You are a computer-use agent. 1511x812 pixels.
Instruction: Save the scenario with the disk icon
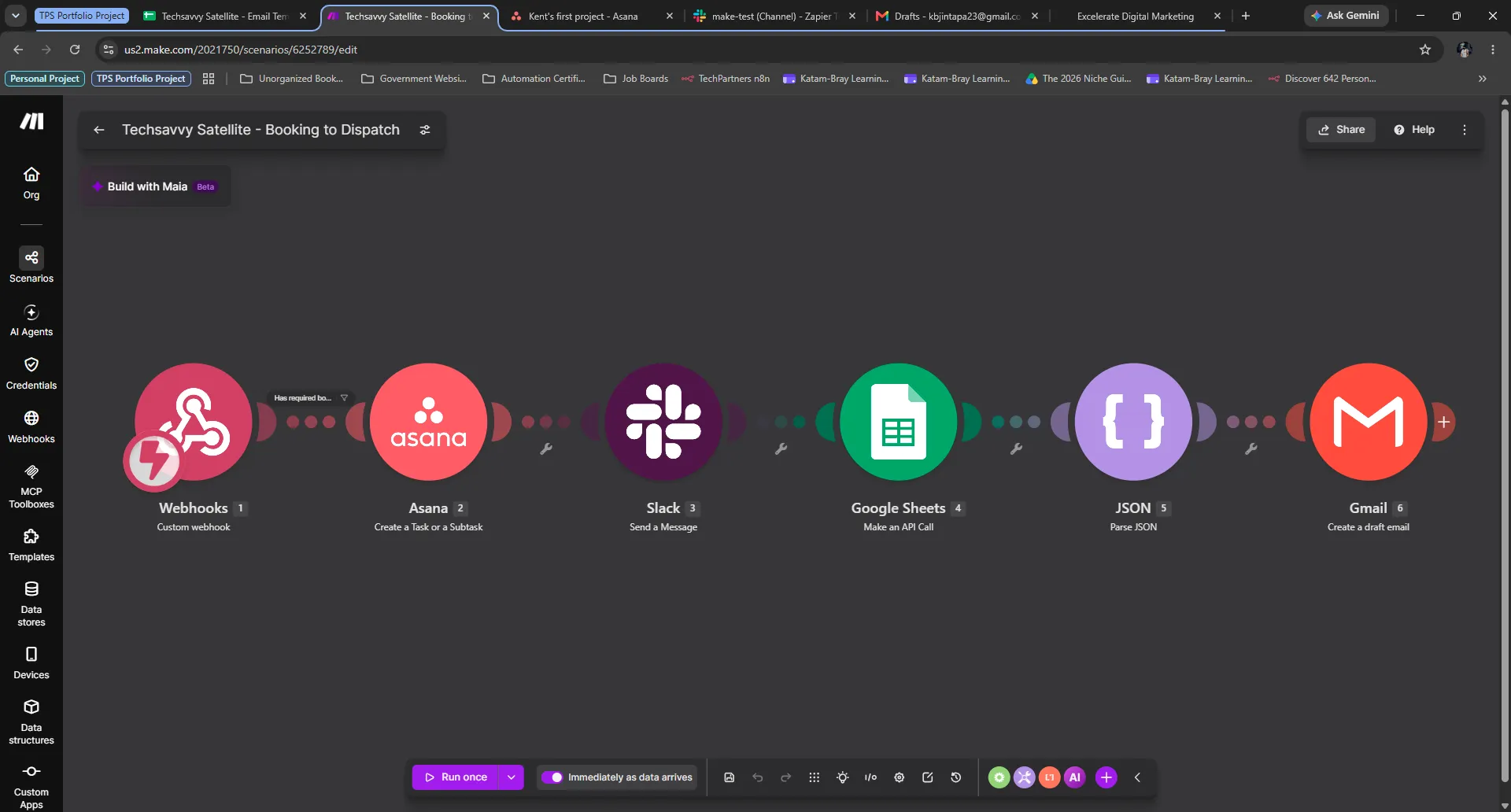click(x=730, y=777)
